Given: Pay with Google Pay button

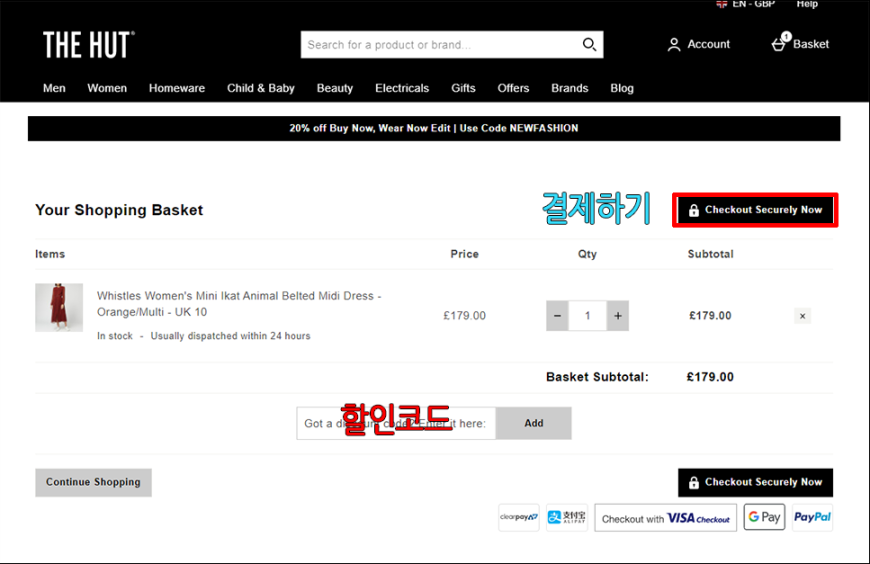Looking at the screenshot, I should click(765, 517).
